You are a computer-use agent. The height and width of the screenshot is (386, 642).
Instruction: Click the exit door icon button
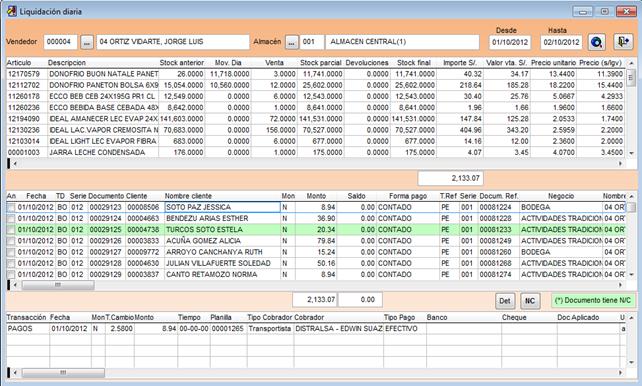624,42
